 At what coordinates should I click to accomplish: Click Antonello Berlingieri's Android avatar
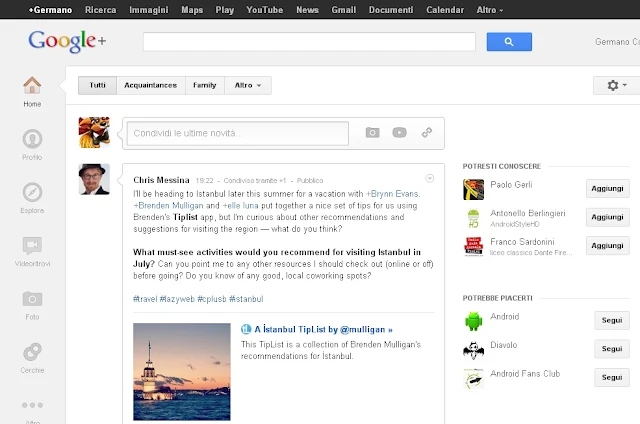pyautogui.click(x=473, y=218)
